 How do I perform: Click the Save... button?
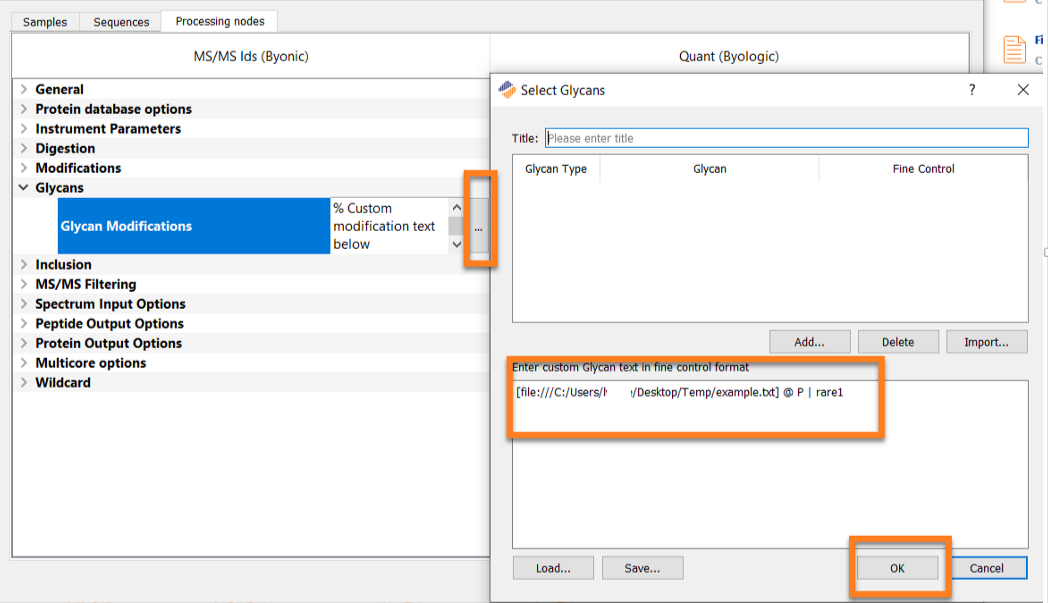point(642,568)
